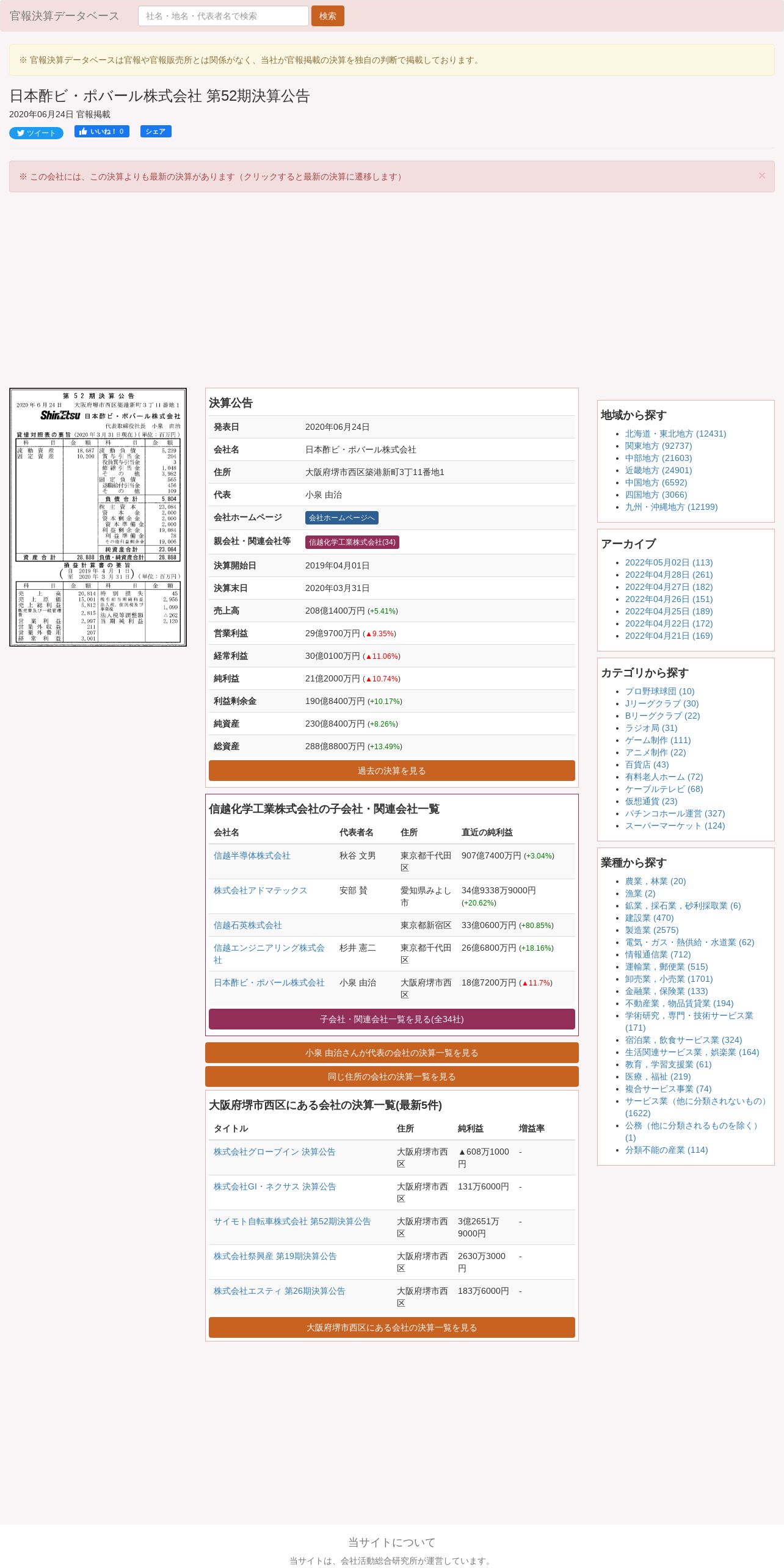Select 九州・沖縄地方 (12199) region
Image resolution: width=784 pixels, height=1568 pixels.
coord(671,507)
